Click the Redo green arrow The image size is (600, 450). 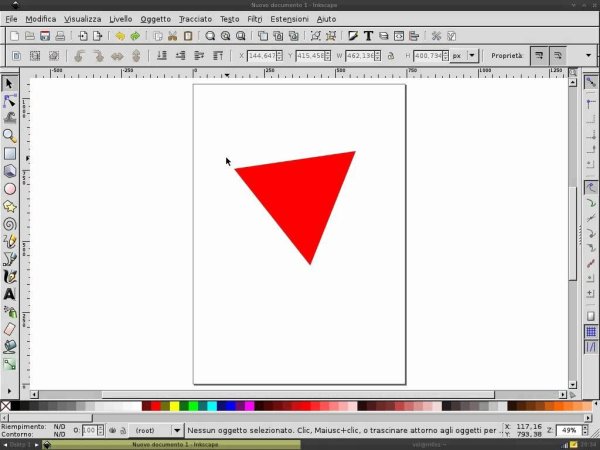click(135, 36)
